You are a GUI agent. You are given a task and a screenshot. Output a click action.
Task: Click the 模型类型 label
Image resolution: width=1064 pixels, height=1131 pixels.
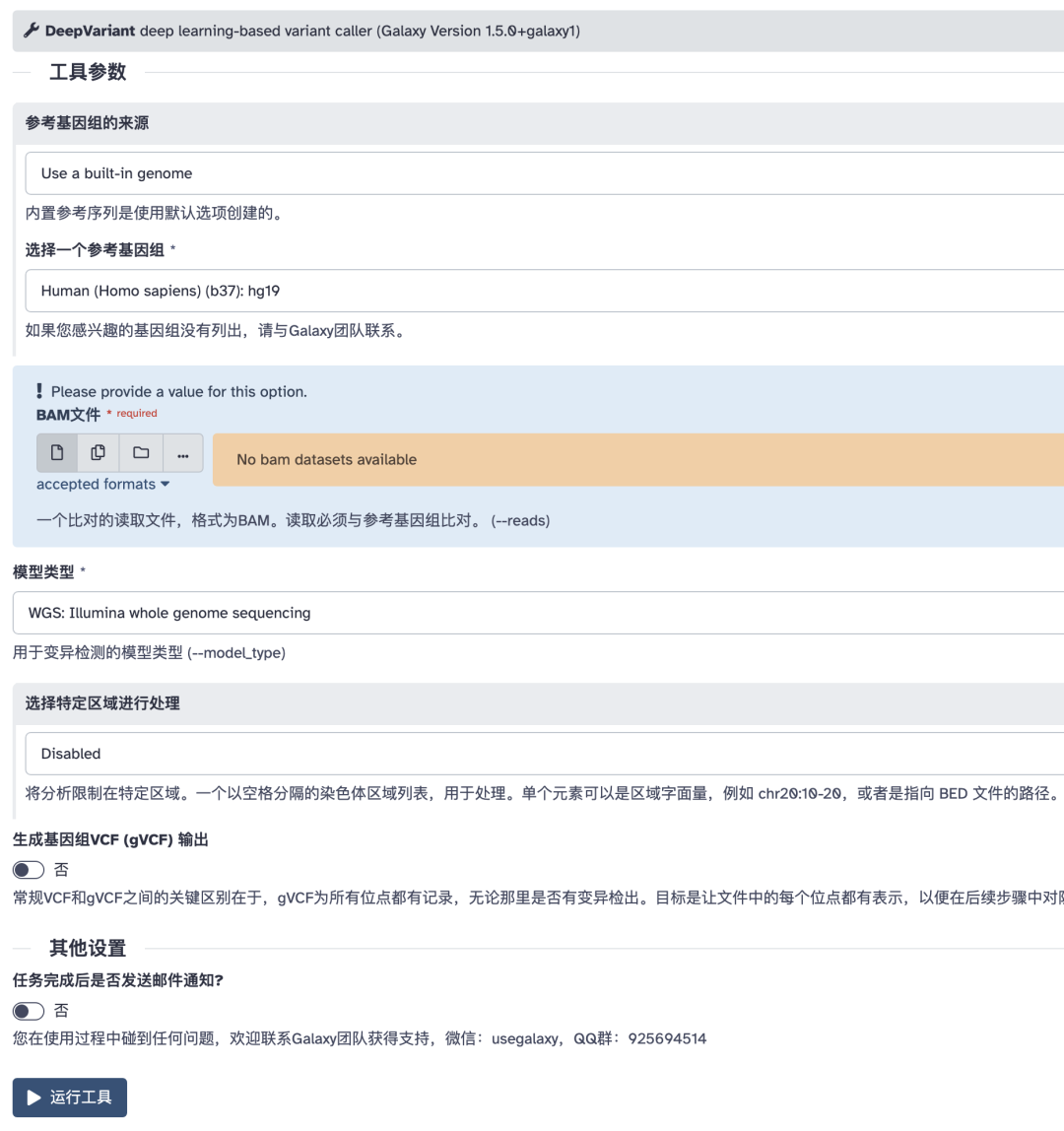[43, 572]
